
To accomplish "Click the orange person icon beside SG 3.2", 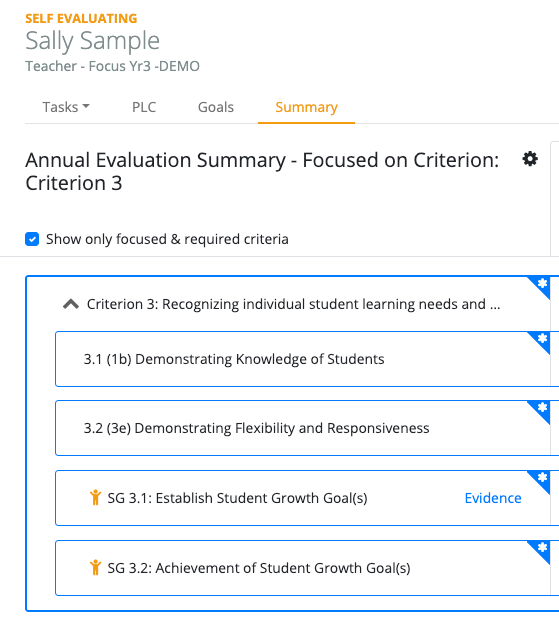I will coord(95,567).
